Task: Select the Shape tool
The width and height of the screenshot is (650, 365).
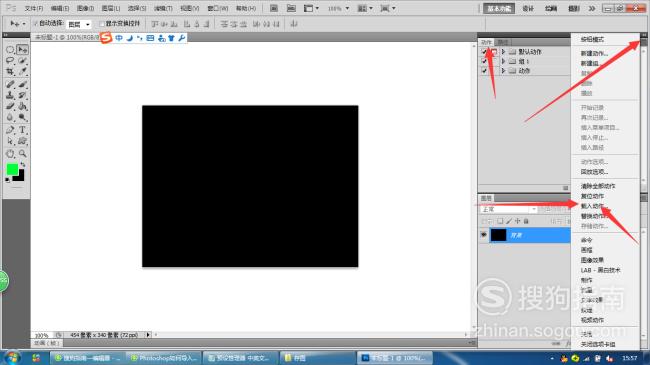Action: [23, 141]
